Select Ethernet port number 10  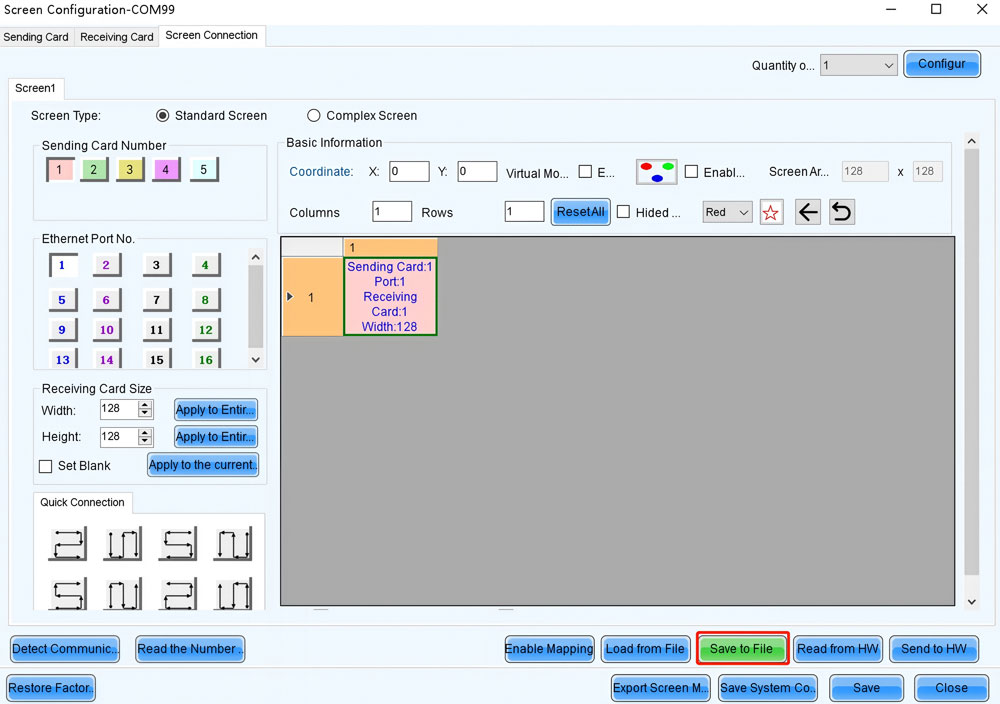click(107, 330)
